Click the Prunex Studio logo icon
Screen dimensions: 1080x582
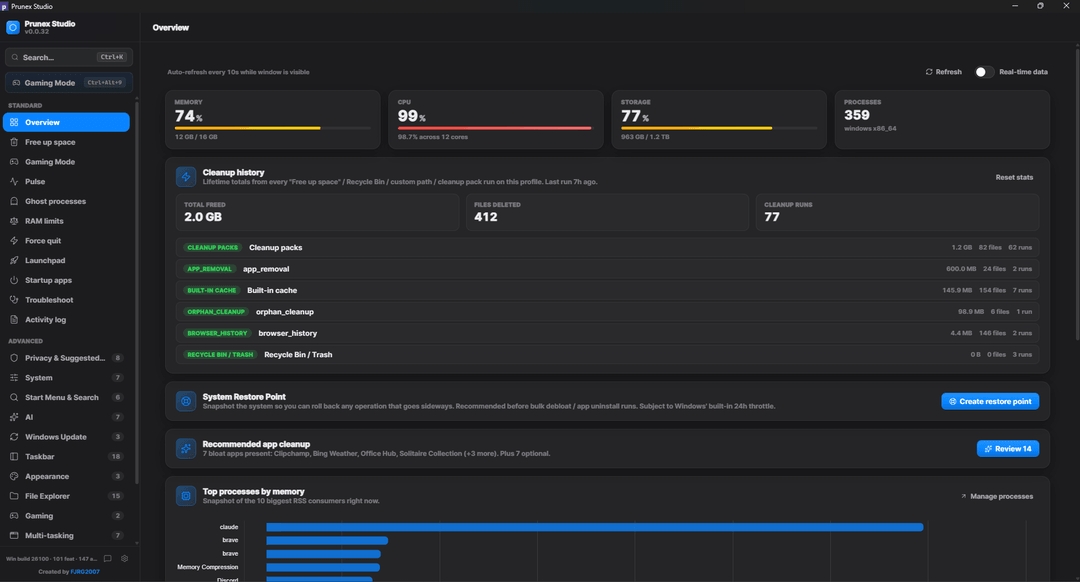[x=13, y=28]
